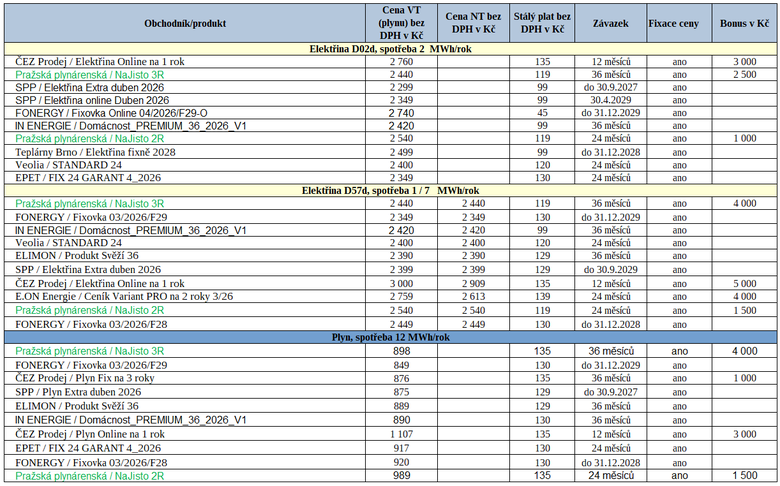Click the gas price '920'

tap(401, 463)
